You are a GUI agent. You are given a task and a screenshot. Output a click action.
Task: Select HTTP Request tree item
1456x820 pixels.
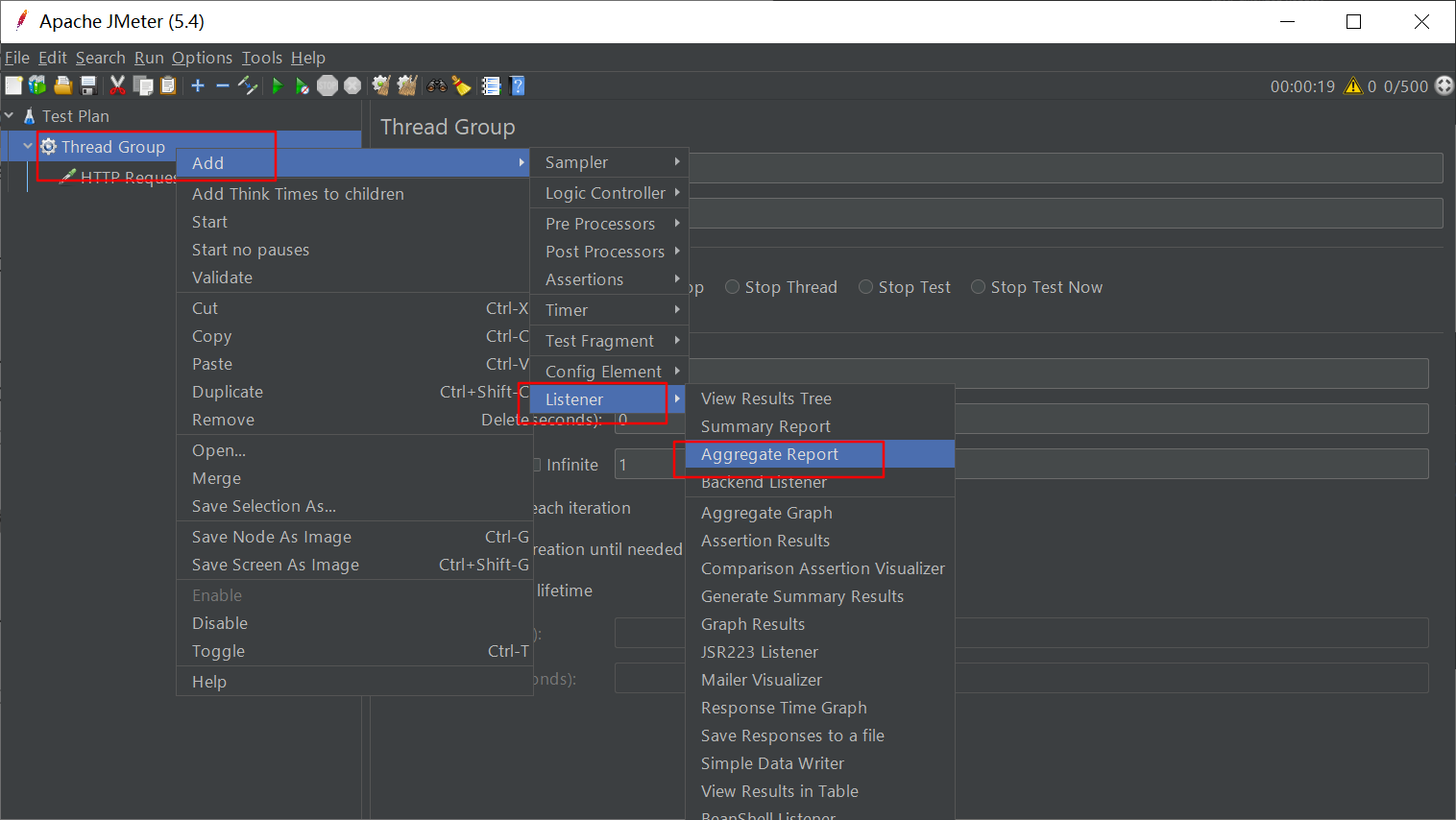coord(118,177)
